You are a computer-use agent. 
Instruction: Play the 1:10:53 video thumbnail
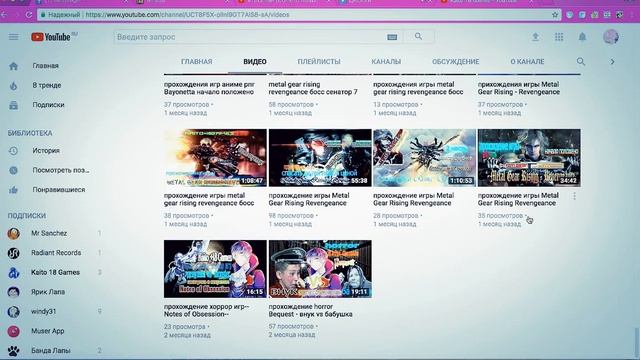[x=424, y=158]
